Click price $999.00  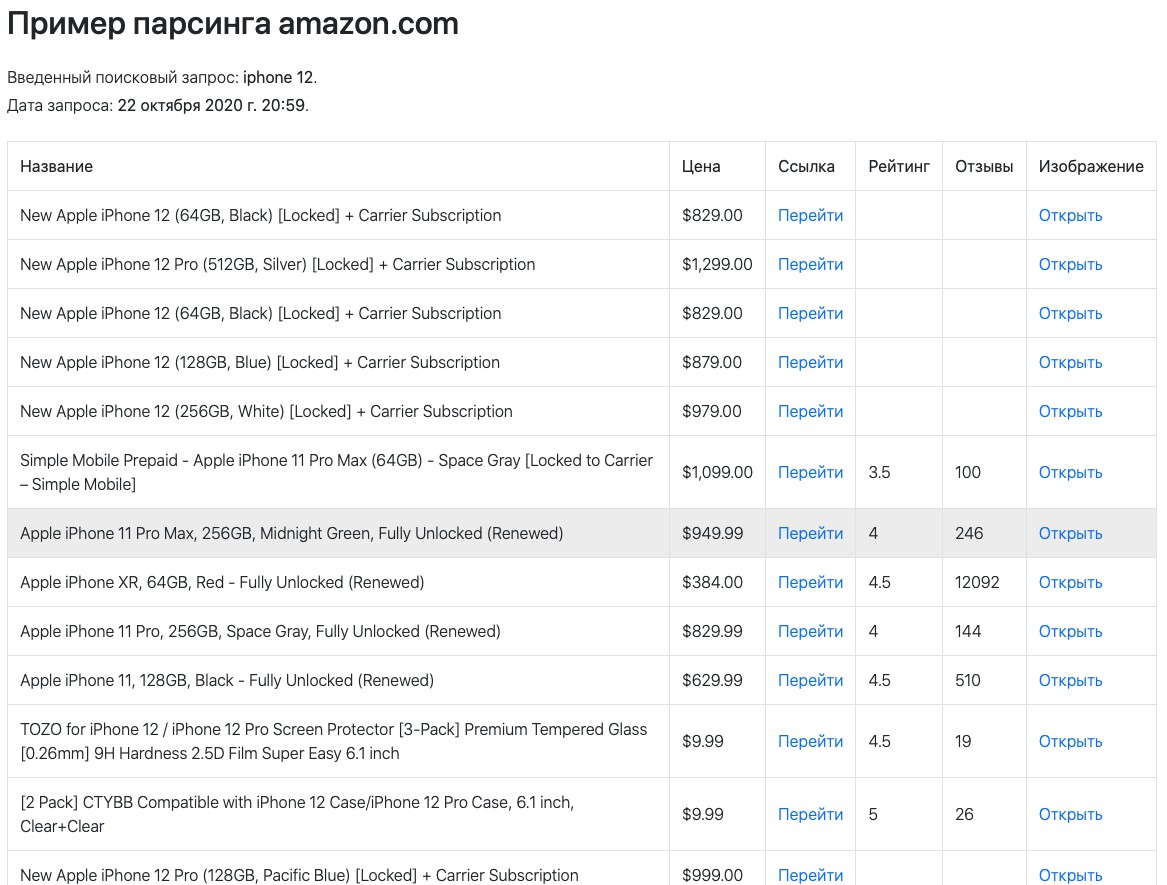712,875
